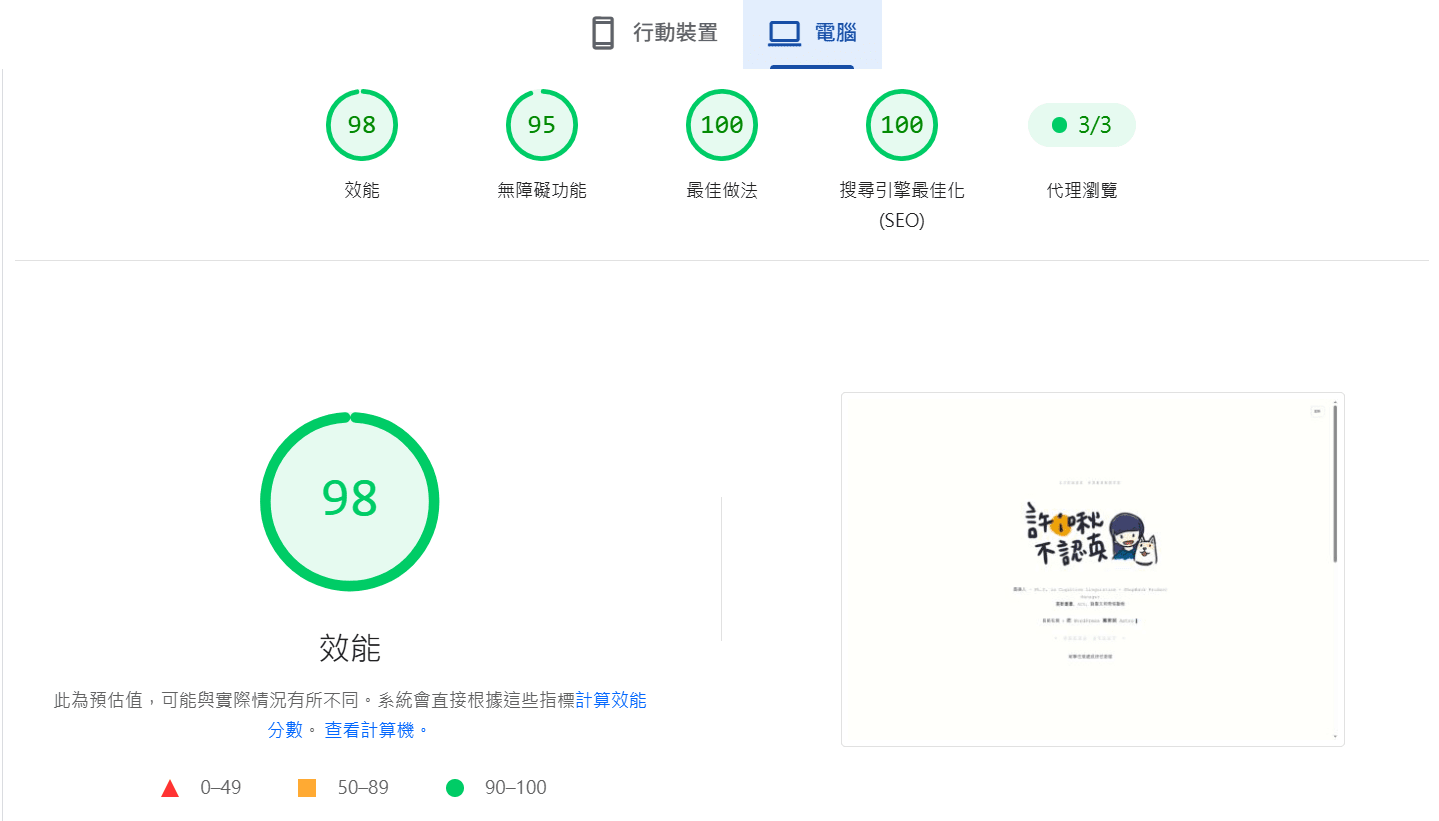The height and width of the screenshot is (821, 1439).
Task: Switch to the 行動裝置 mobile tab
Action: (653, 33)
